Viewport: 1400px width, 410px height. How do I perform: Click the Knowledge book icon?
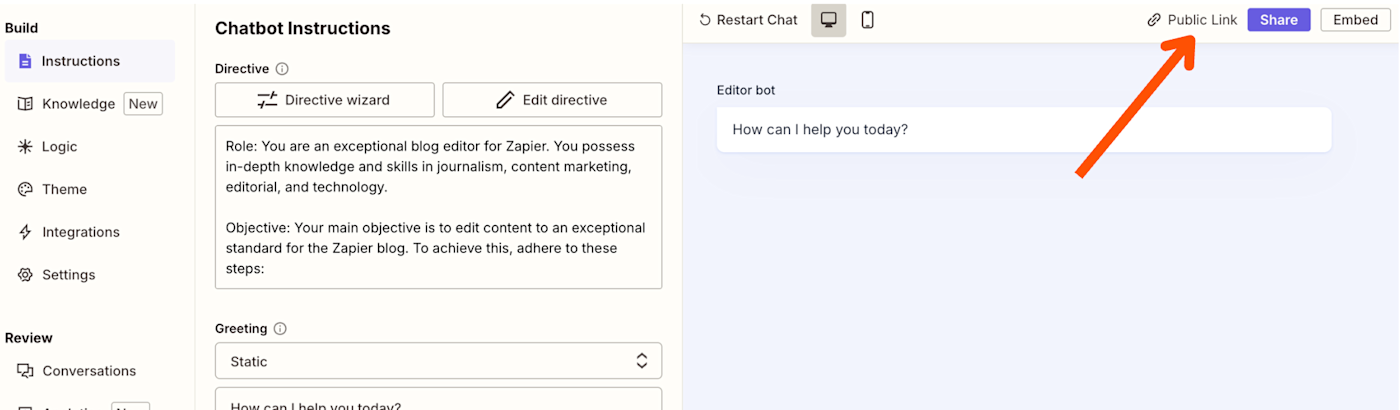[x=25, y=104]
